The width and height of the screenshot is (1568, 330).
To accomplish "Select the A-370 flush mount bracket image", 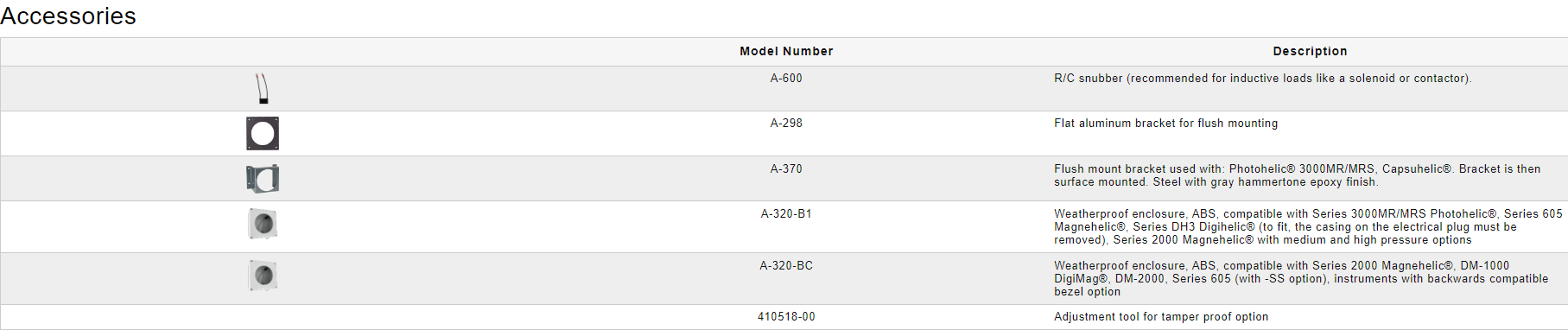I will click(263, 179).
